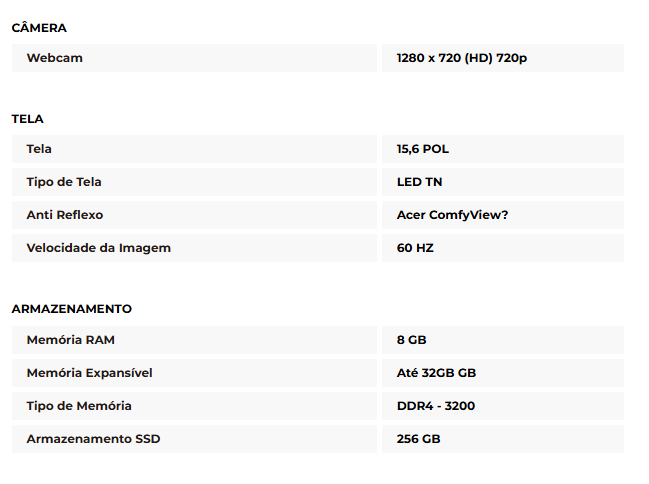
Task: Click the 60 HZ value cell
Action: (x=503, y=248)
